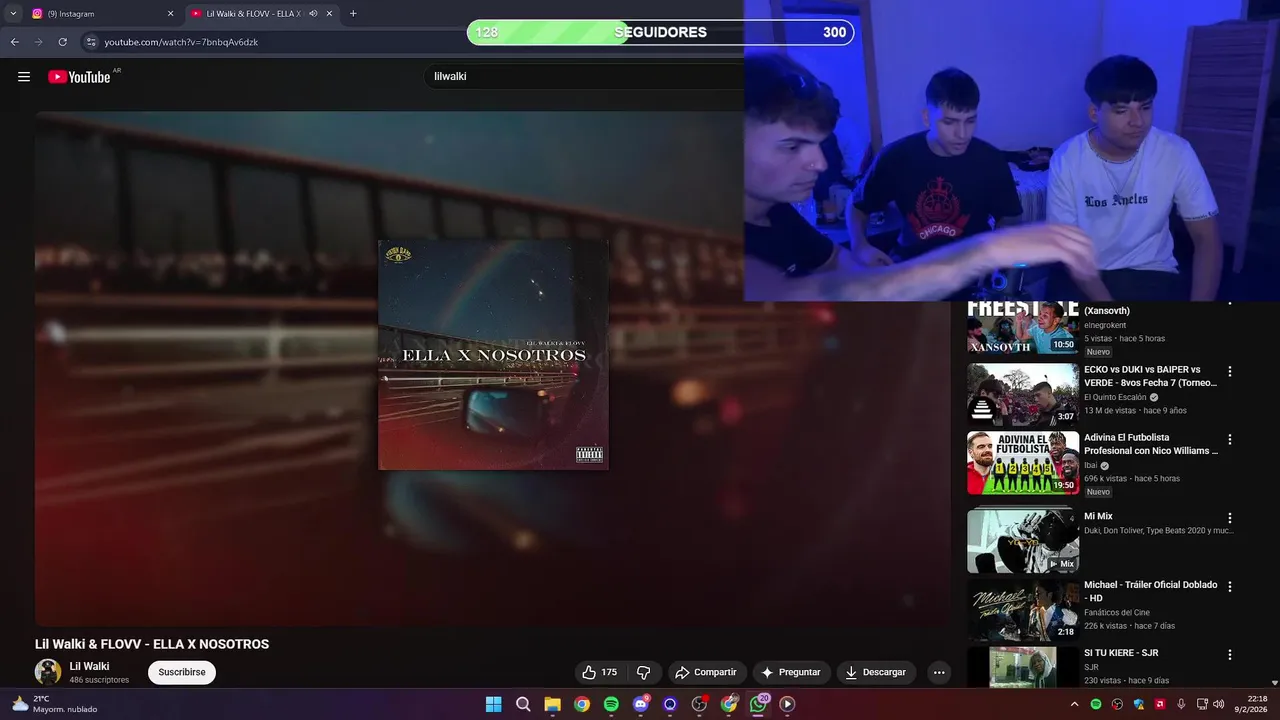This screenshot has width=1280, height=720.
Task: Open File Explorer from the taskbar
Action: pos(552,704)
